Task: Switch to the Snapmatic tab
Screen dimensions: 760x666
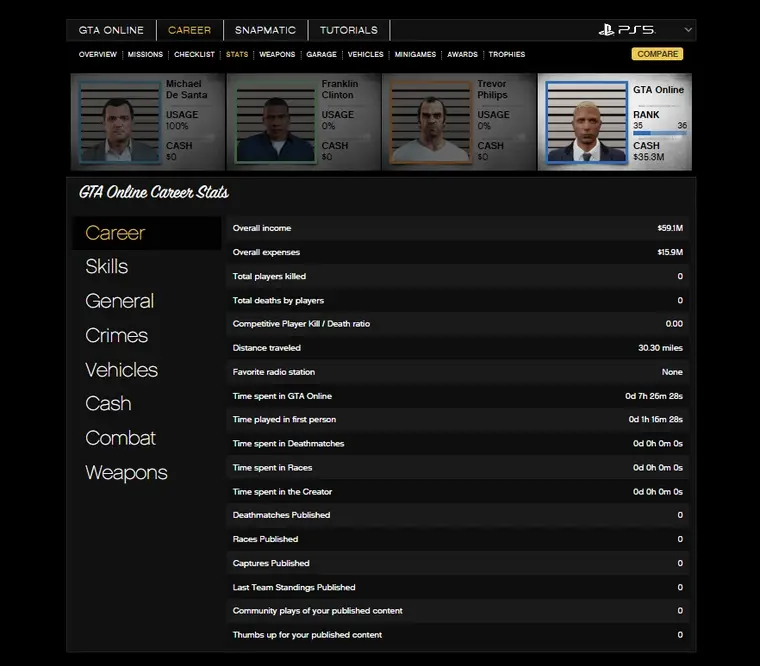Action: pyautogui.click(x=265, y=30)
